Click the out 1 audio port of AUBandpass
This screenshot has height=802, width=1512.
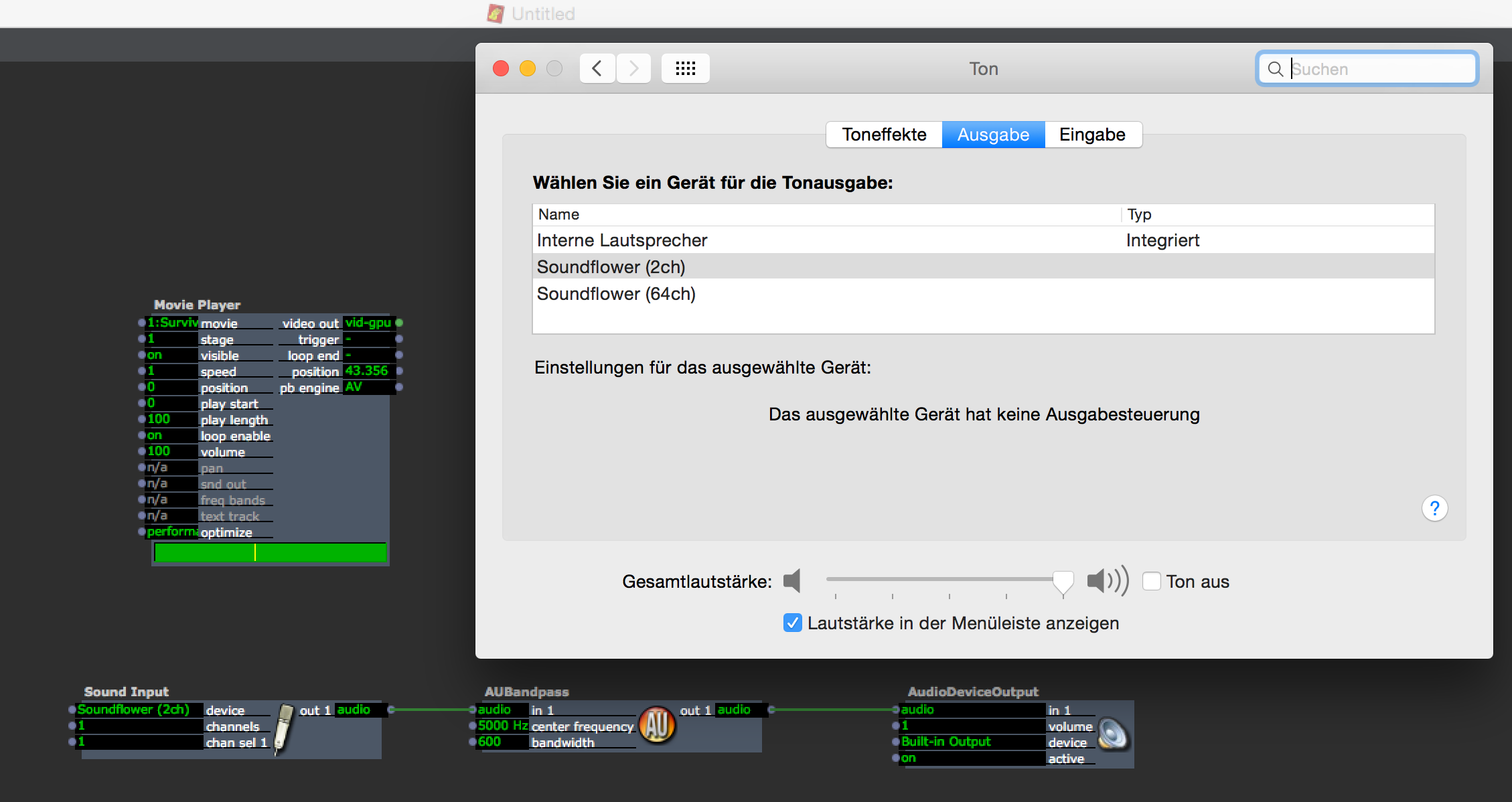pos(771,710)
